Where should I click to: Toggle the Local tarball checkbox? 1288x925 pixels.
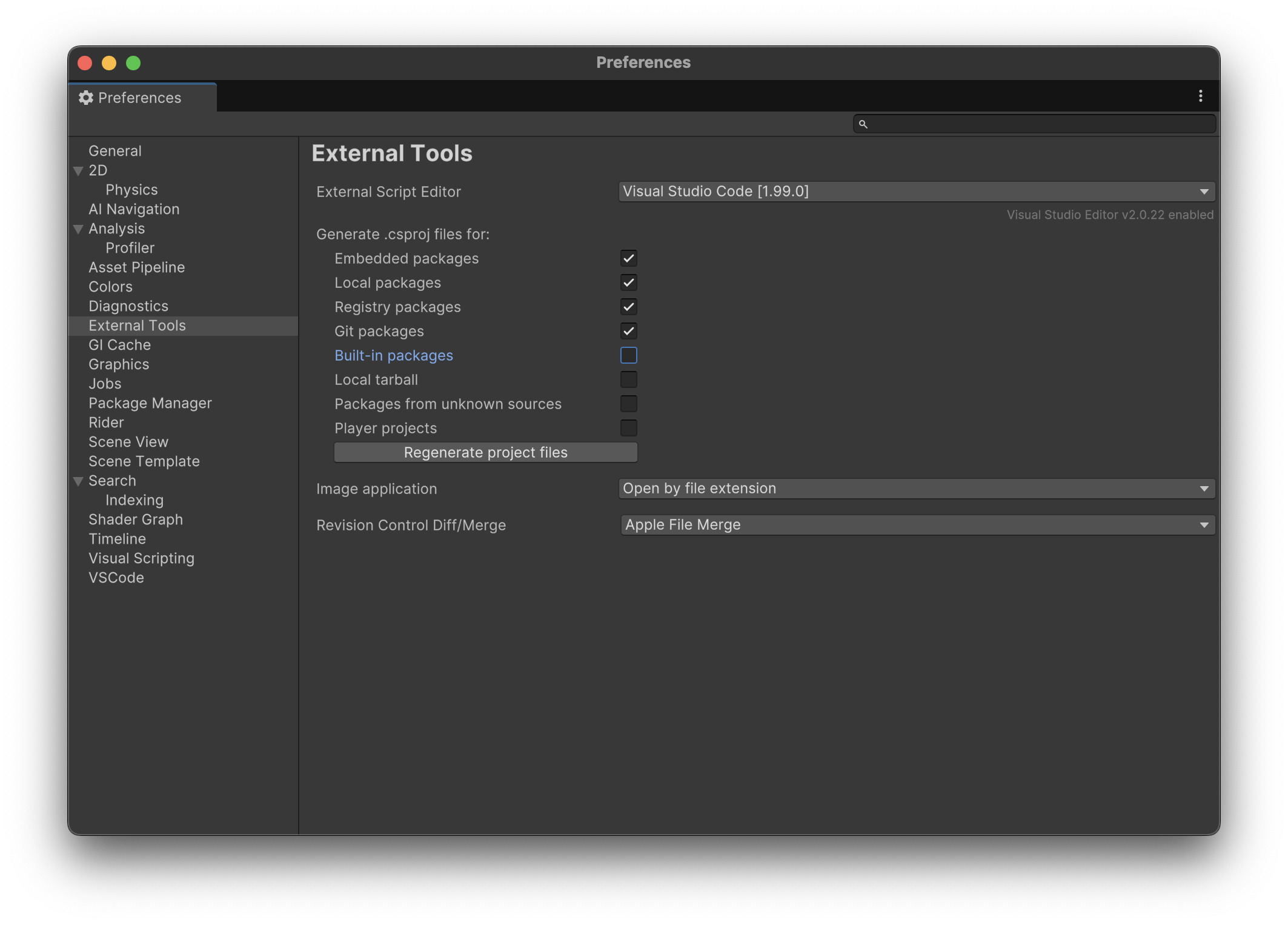pos(628,379)
